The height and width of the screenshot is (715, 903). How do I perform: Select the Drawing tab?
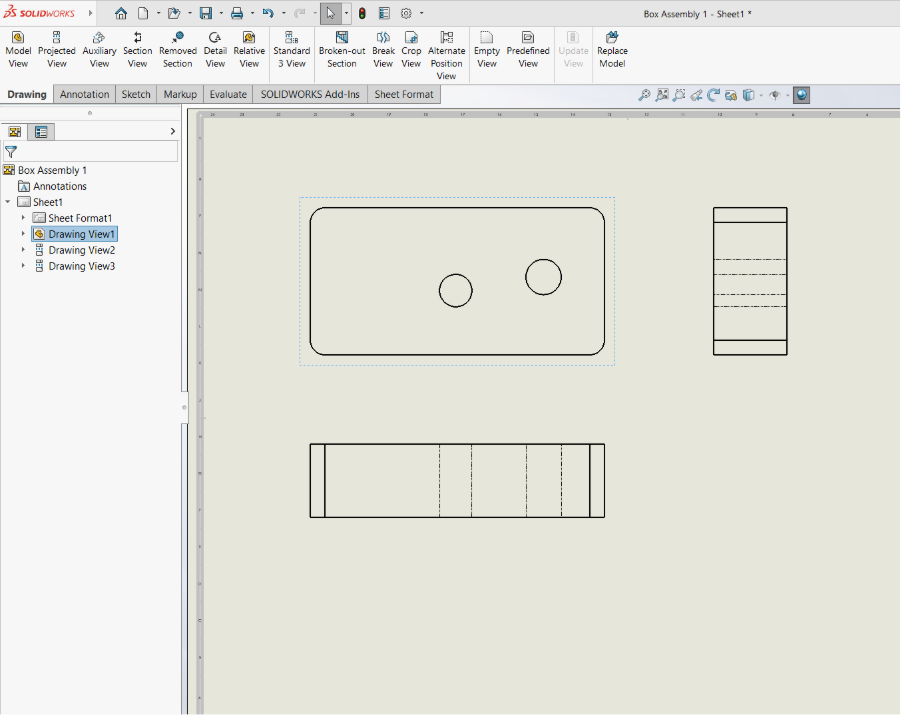tap(27, 94)
